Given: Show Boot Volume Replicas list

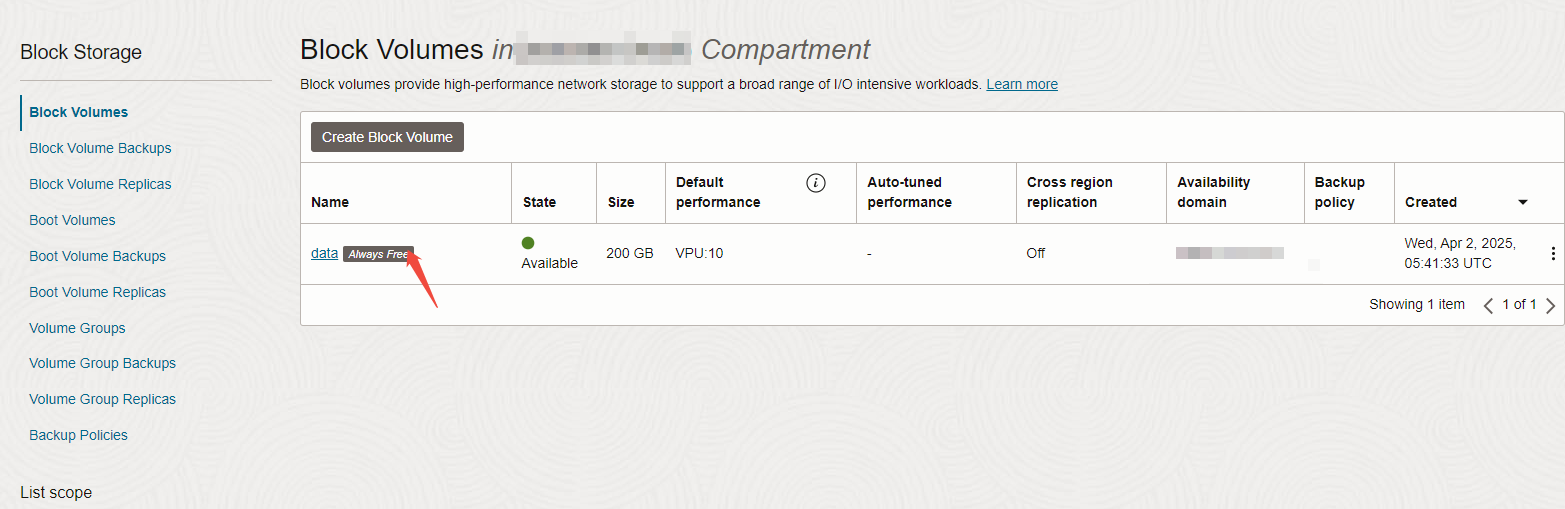Looking at the screenshot, I should [x=97, y=292].
